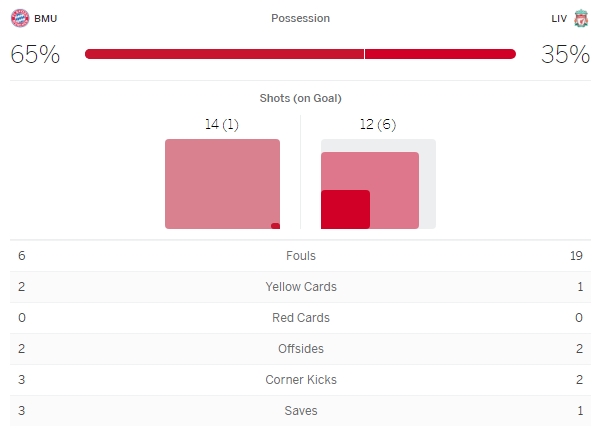Screen dimensions: 603x428
Task: Select the Corner Kicks statistics row
Action: tap(300, 380)
